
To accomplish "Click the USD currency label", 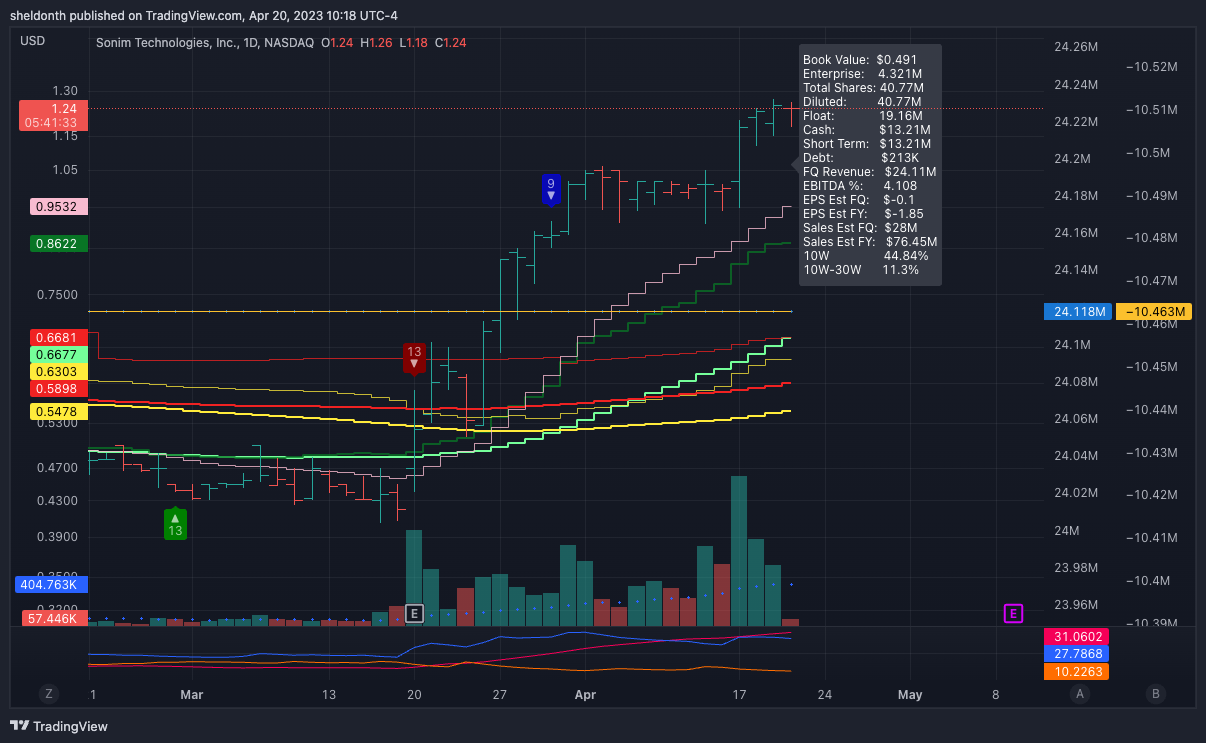I will coord(32,41).
